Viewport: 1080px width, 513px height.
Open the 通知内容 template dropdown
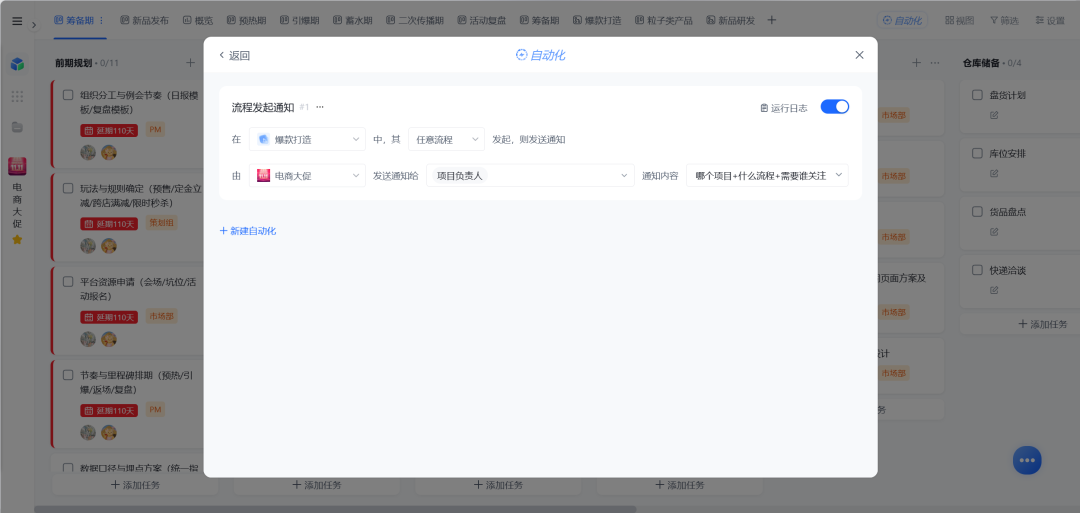767,176
